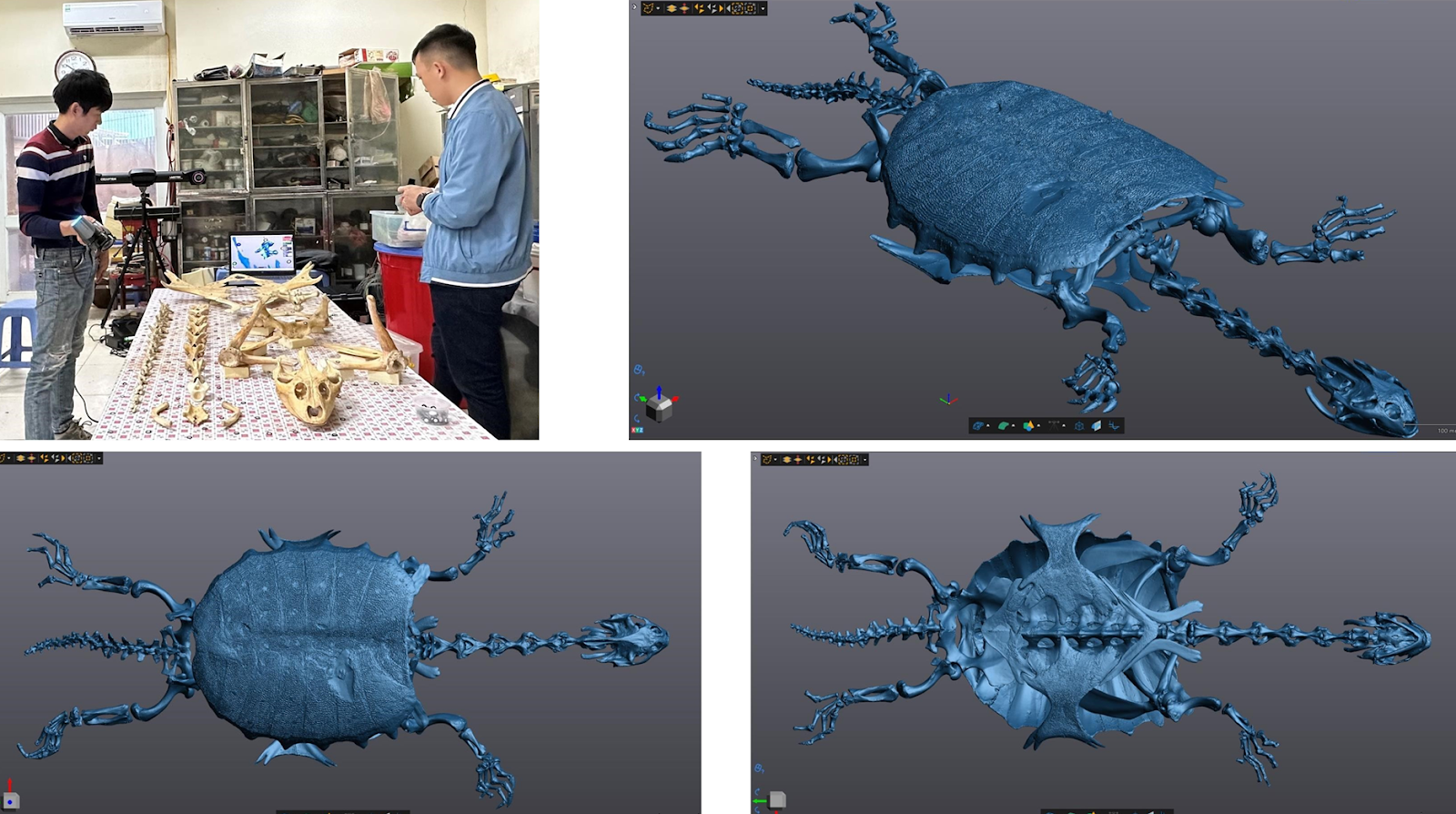
Task: Click the blue Z-axis arrow on the view cube
Action: (x=660, y=391)
